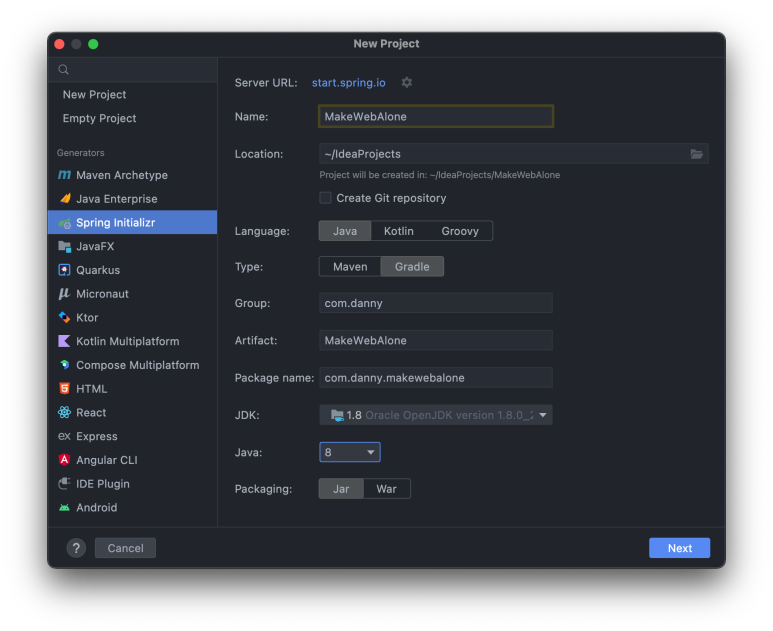The width and height of the screenshot is (773, 631).
Task: Click the Name input field
Action: pyautogui.click(x=436, y=116)
